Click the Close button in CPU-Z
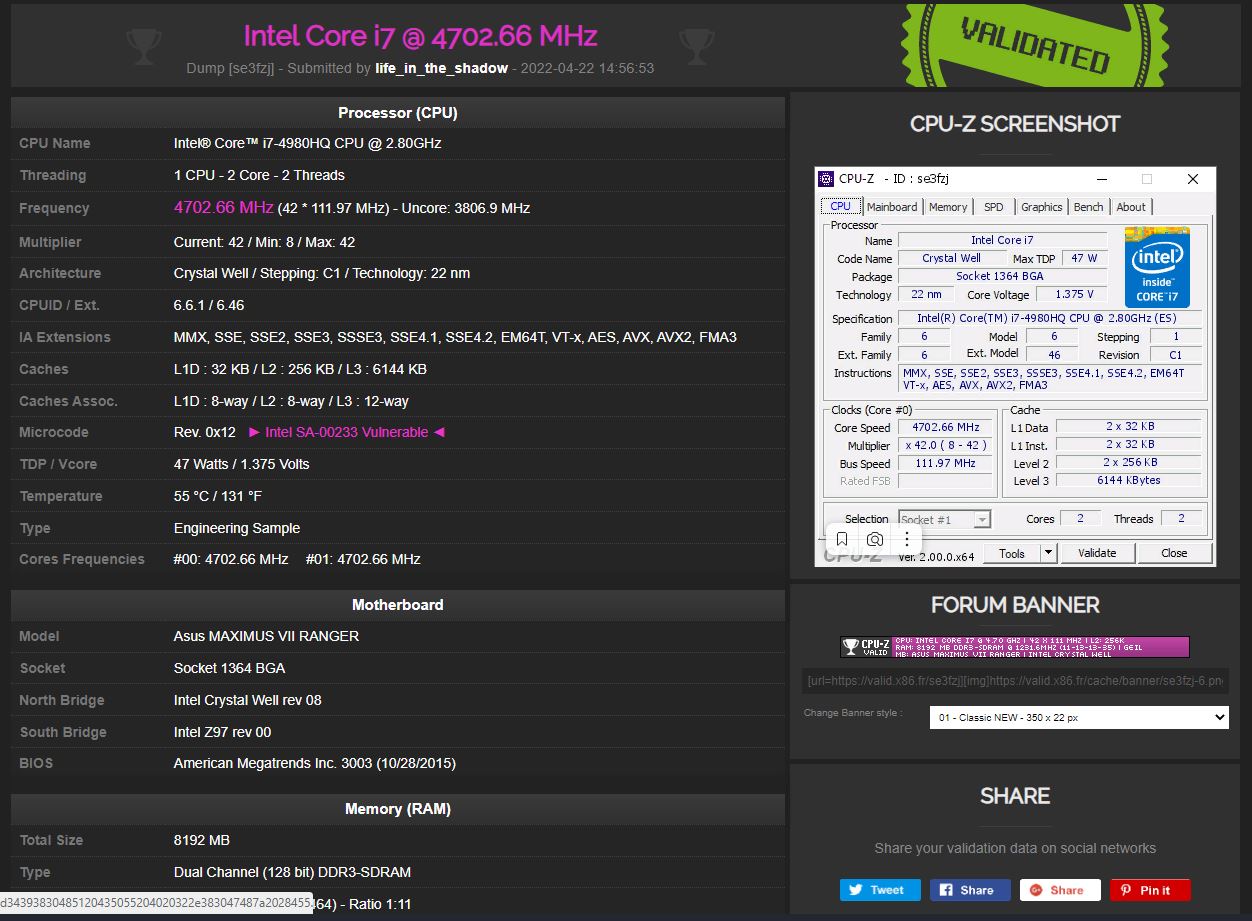This screenshot has height=921, width=1252. (x=1174, y=553)
